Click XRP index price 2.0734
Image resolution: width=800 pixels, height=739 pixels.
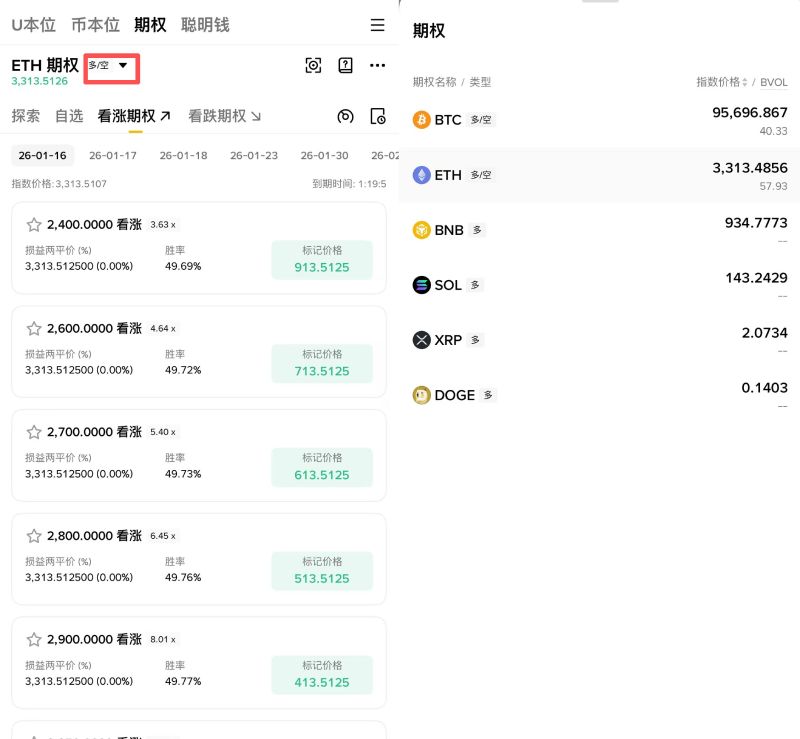[x=764, y=333]
